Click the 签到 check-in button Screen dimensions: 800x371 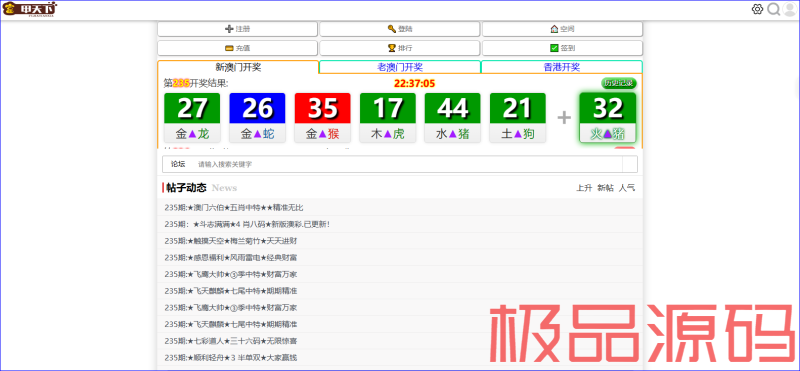(562, 48)
